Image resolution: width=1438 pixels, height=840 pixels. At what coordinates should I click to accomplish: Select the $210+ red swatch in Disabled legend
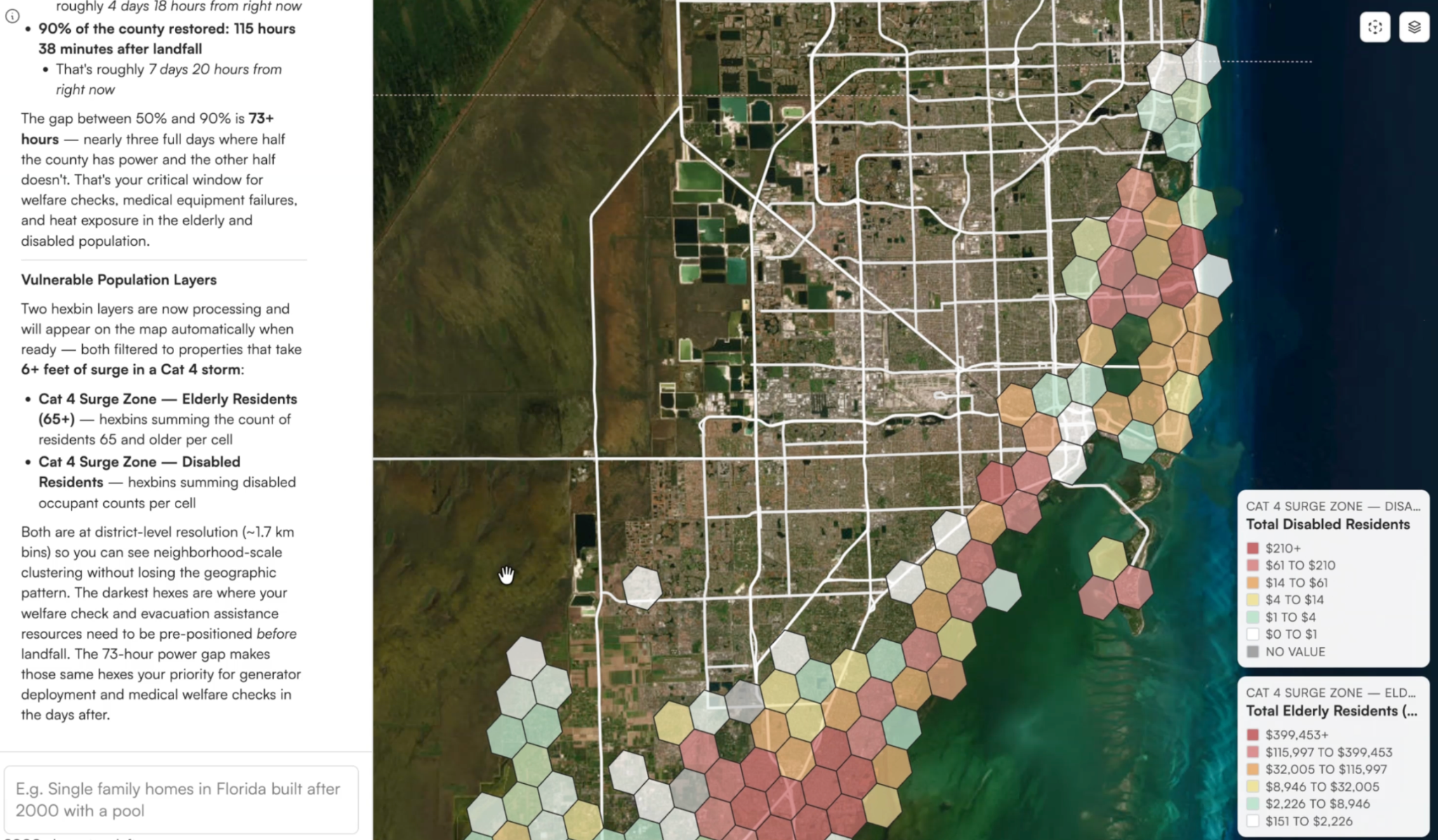(1253, 548)
